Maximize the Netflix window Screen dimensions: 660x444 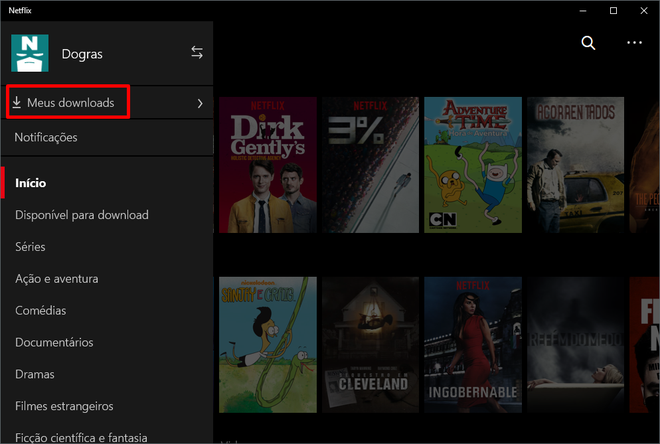tap(613, 11)
